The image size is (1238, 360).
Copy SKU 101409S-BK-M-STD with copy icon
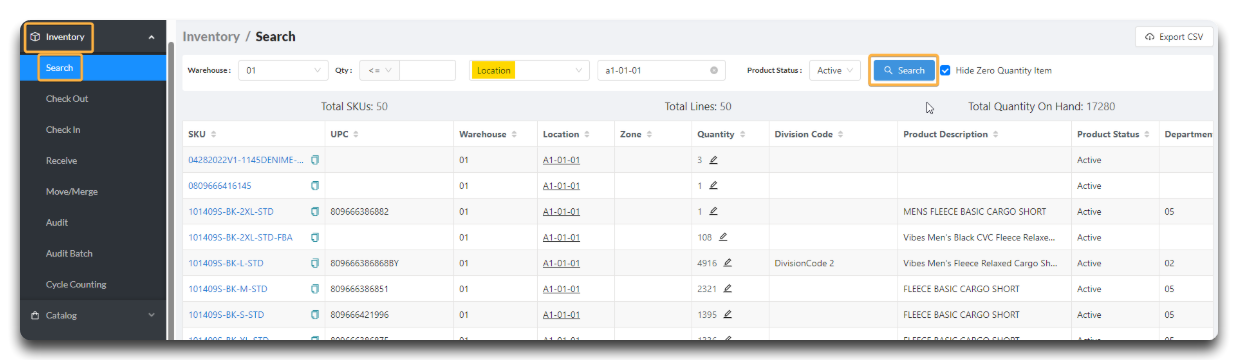[315, 290]
